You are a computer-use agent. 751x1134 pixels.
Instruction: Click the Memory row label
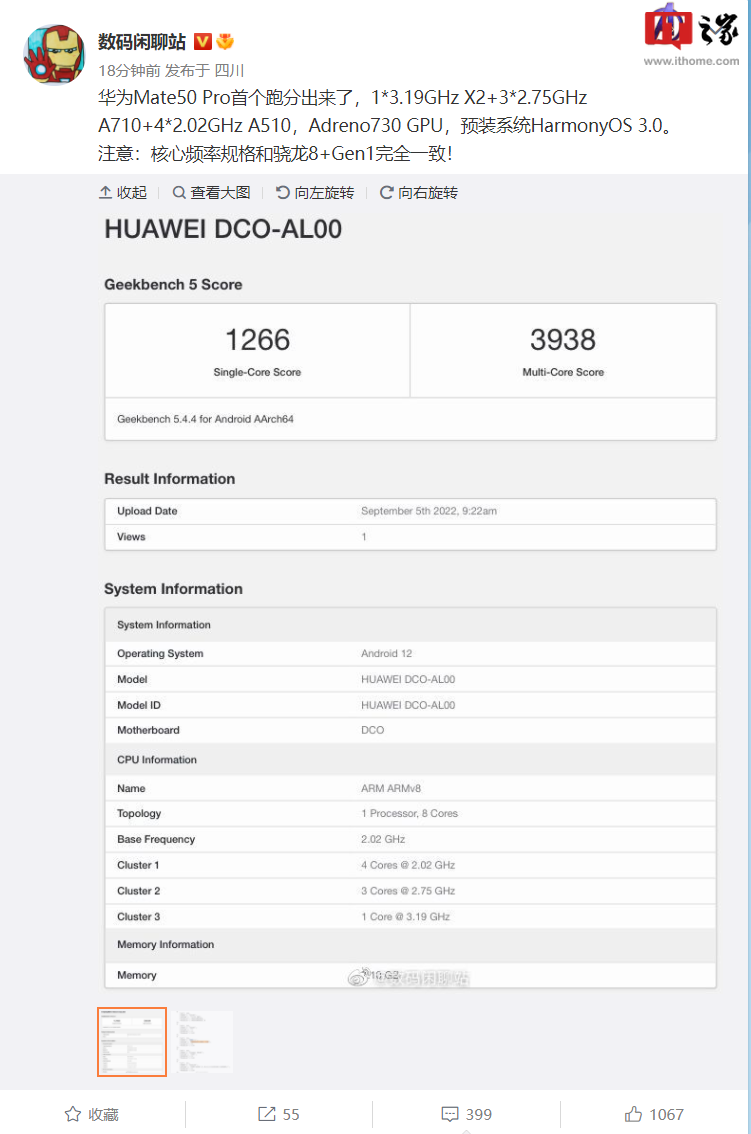[137, 975]
